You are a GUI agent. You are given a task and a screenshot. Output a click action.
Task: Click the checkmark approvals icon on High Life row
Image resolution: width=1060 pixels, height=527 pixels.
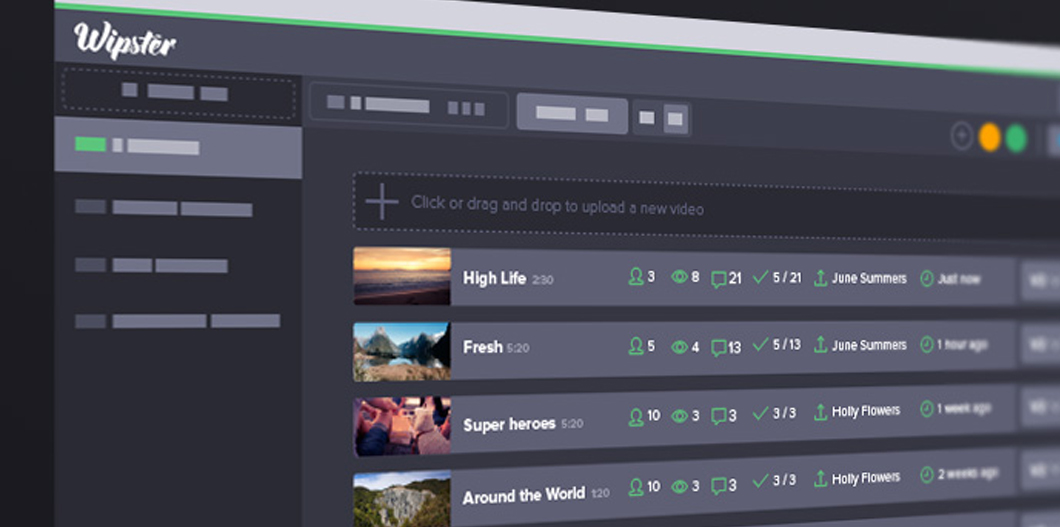tap(761, 277)
